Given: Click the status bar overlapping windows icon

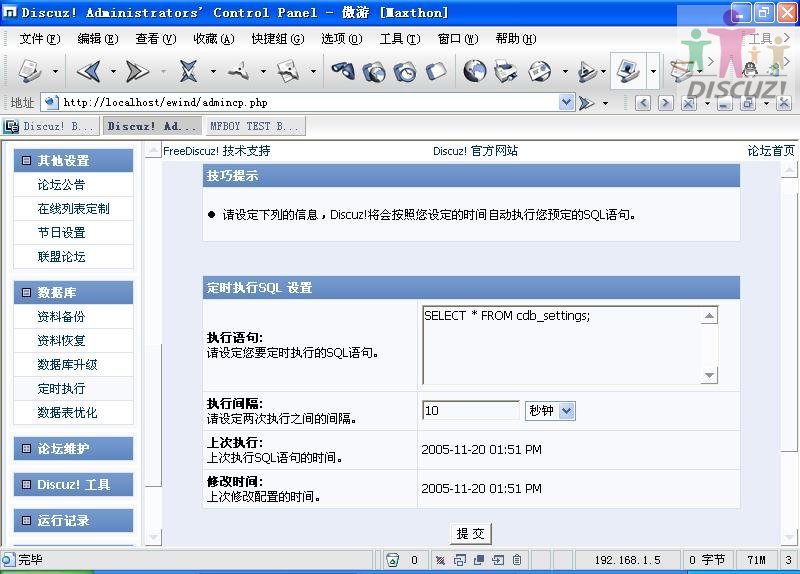Looking at the screenshot, I should 479,560.
